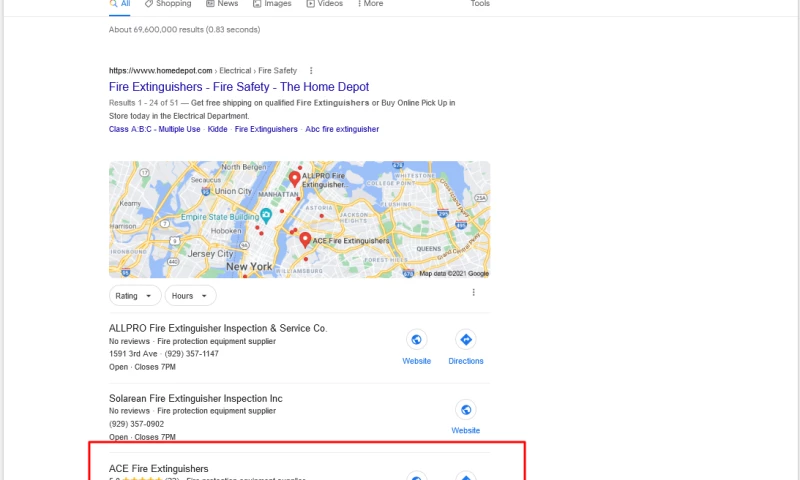This screenshot has width=800, height=480.
Task: Click the ALLPRO red map pin
Action: pos(294,179)
